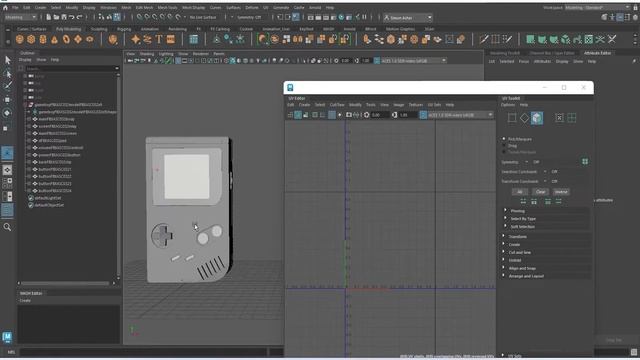The height and width of the screenshot is (360, 640).
Task: Create a polygon cube from the shelf
Action: (x=31, y=39)
